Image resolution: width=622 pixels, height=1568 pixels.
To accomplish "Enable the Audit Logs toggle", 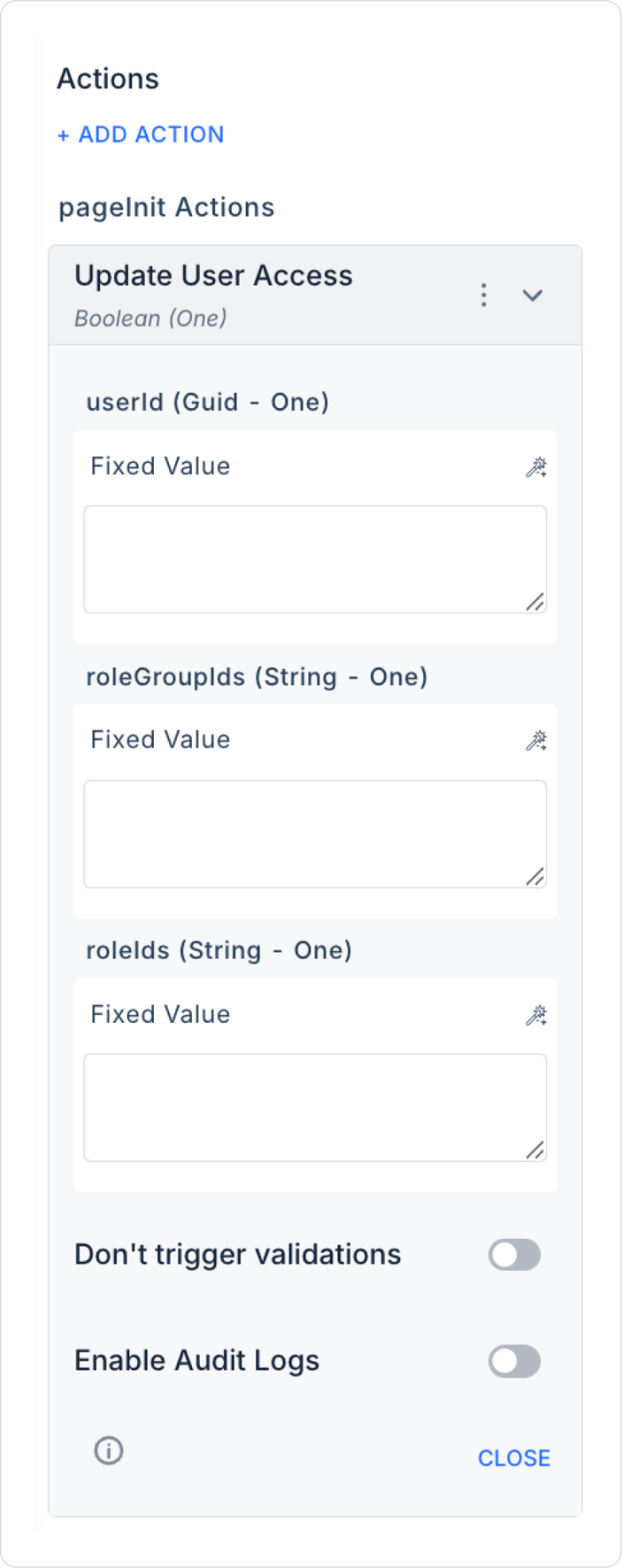I will tap(514, 1361).
